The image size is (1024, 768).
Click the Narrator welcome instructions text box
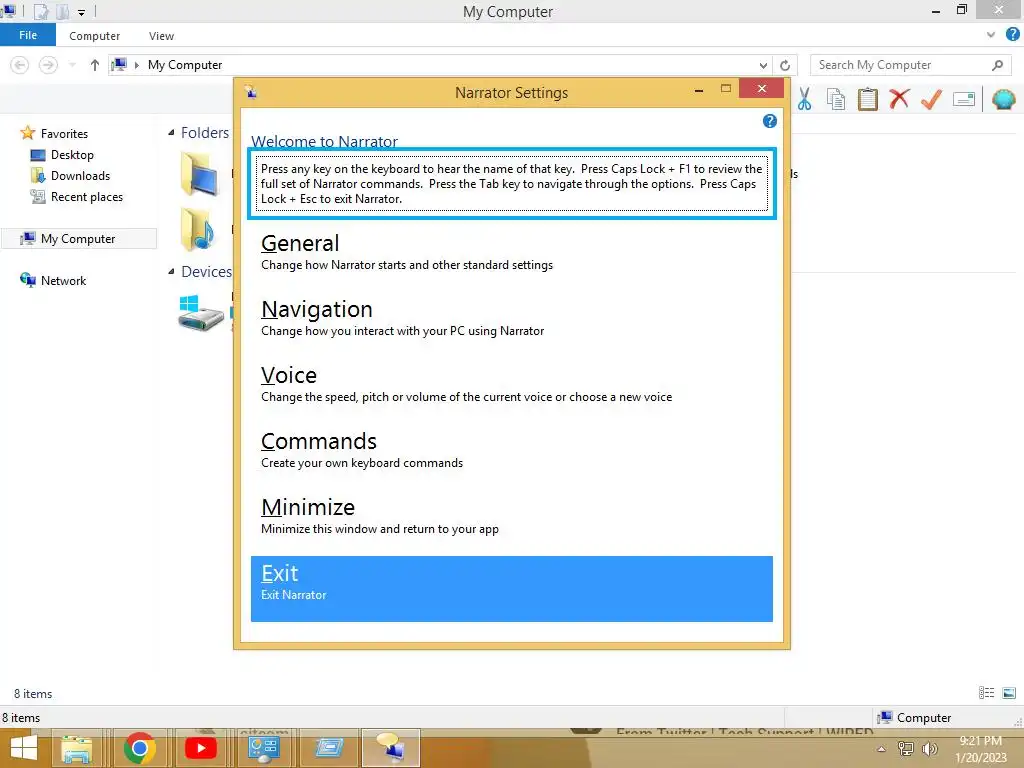coord(511,184)
